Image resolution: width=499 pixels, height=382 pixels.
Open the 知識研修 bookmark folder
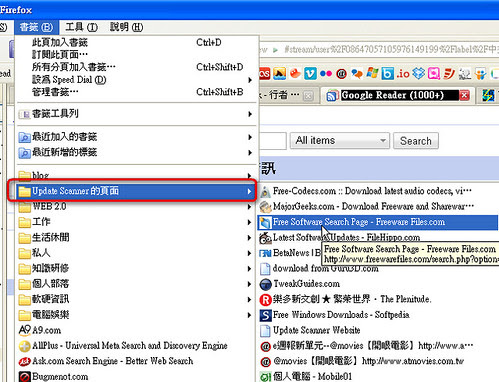pos(137,268)
